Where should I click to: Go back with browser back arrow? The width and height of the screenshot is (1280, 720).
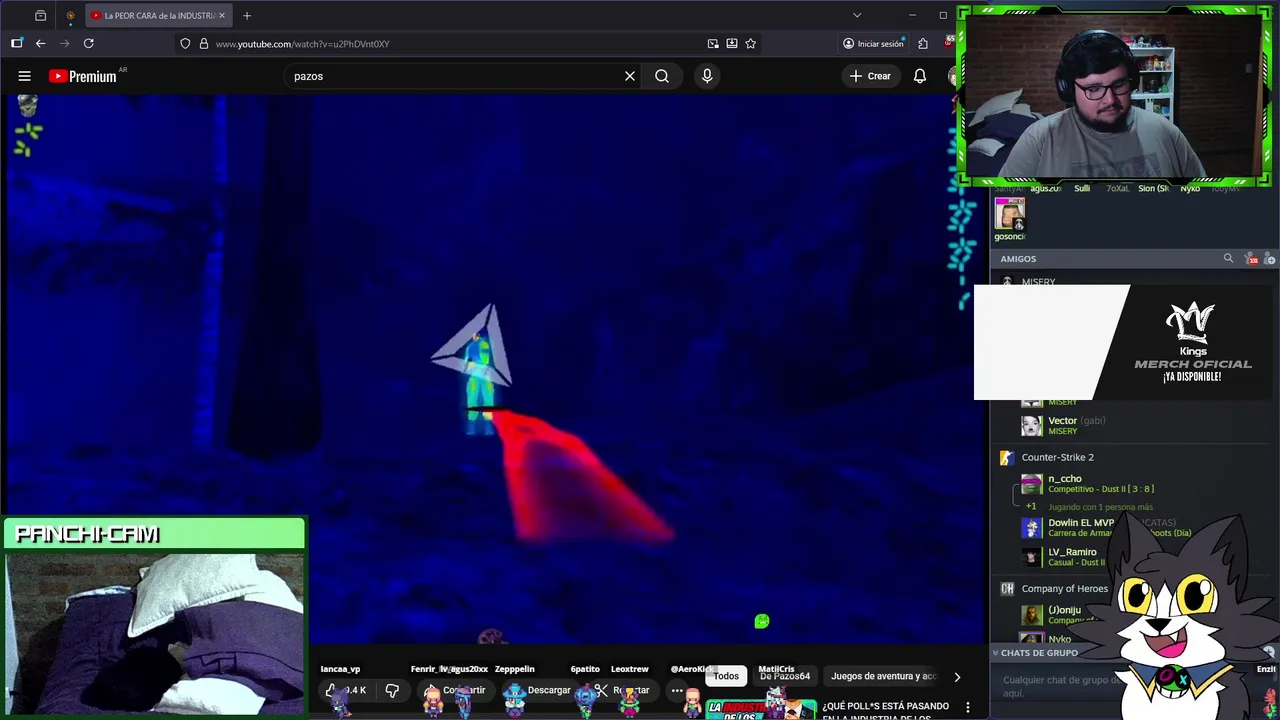tap(40, 43)
